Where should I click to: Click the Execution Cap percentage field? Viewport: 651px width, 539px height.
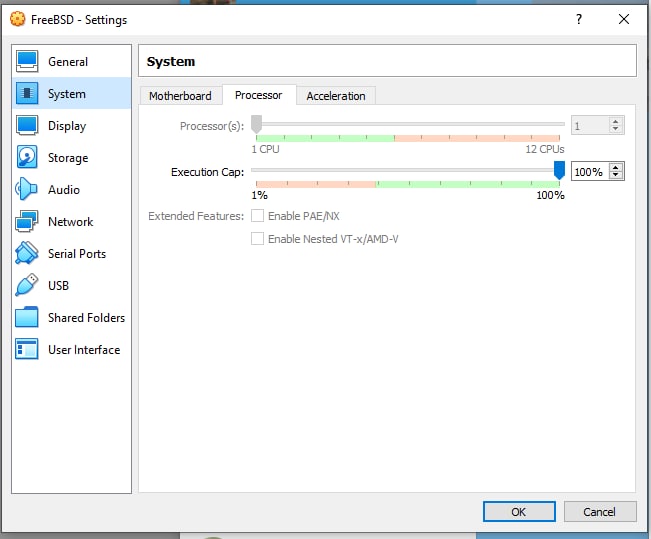(x=590, y=172)
